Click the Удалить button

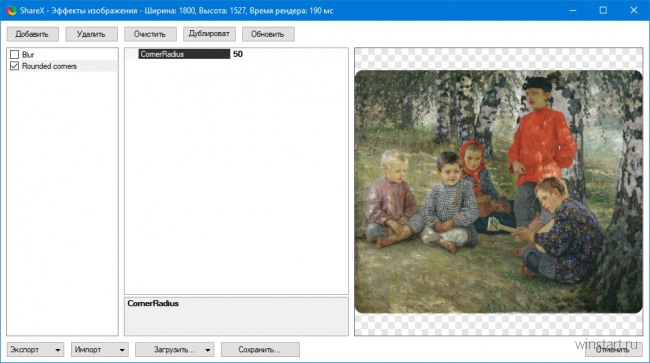pyautogui.click(x=91, y=34)
